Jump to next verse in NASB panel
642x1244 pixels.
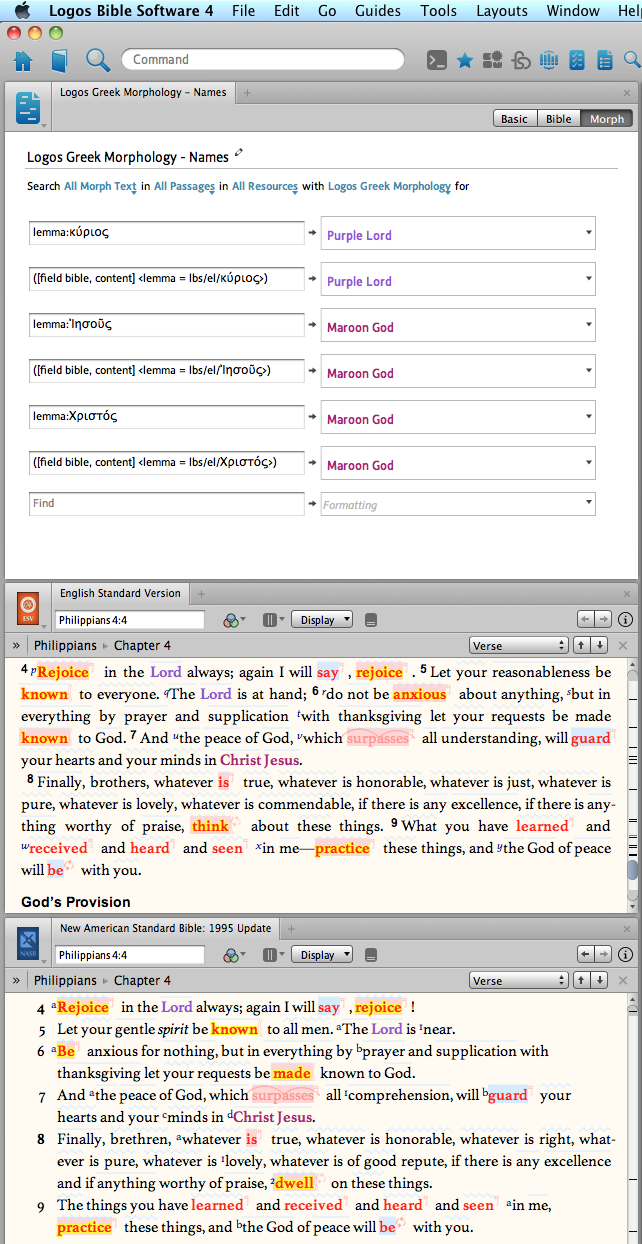601,980
